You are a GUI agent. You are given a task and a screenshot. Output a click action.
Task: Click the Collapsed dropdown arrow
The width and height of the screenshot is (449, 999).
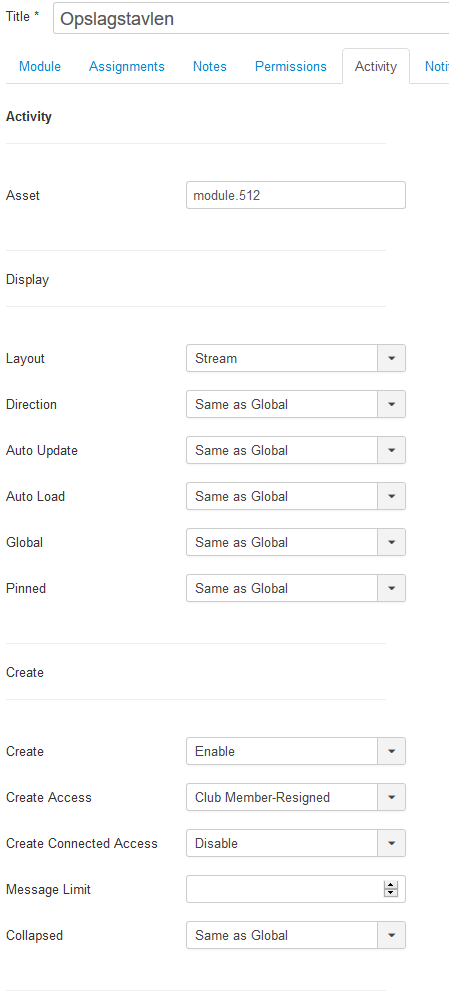point(392,935)
